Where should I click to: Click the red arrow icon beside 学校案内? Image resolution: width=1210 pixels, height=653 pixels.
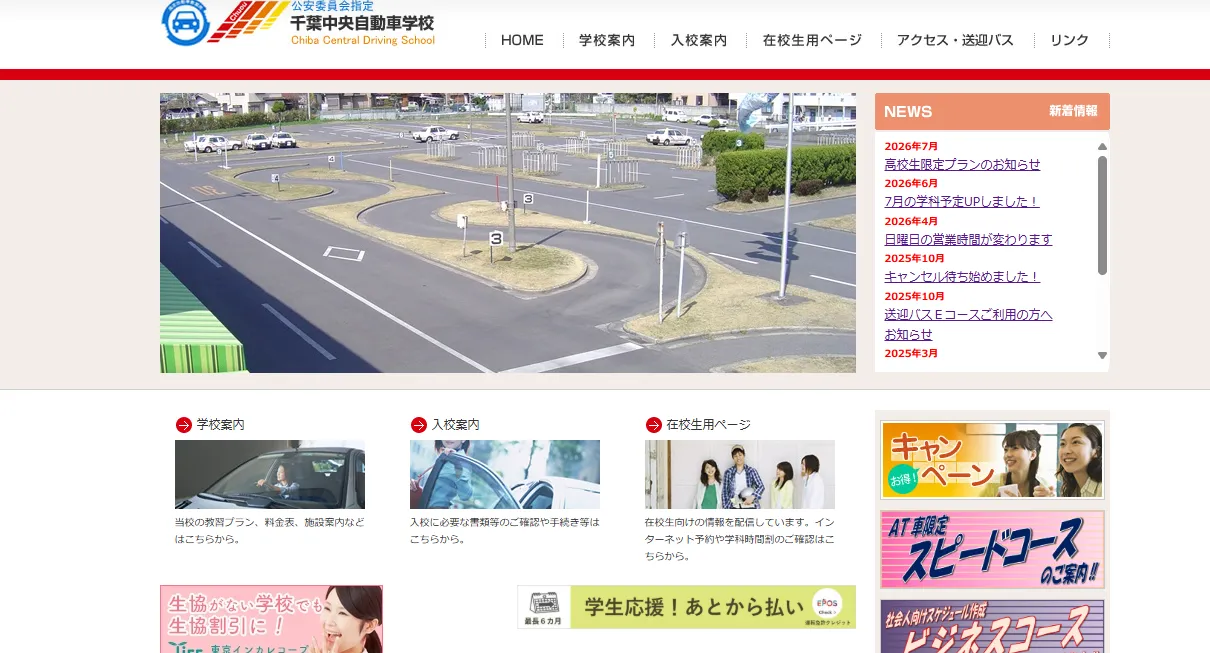[183, 425]
